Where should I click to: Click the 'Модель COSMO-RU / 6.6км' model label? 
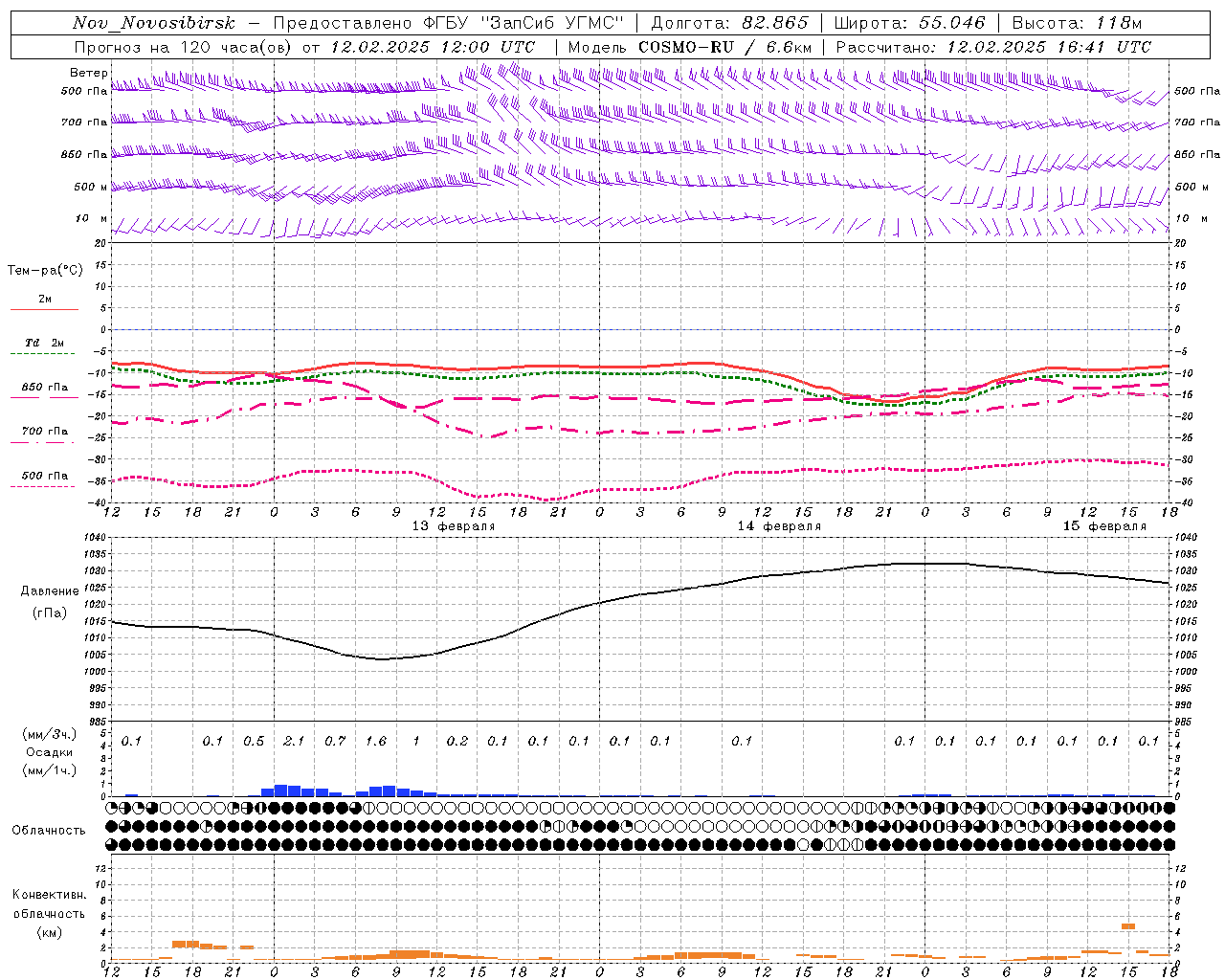pos(690,47)
